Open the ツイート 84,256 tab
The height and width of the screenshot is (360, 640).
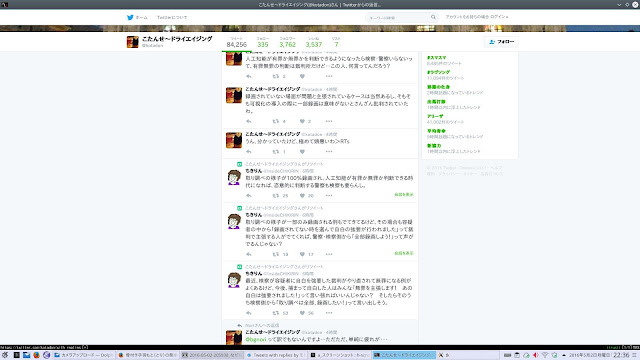pos(236,42)
